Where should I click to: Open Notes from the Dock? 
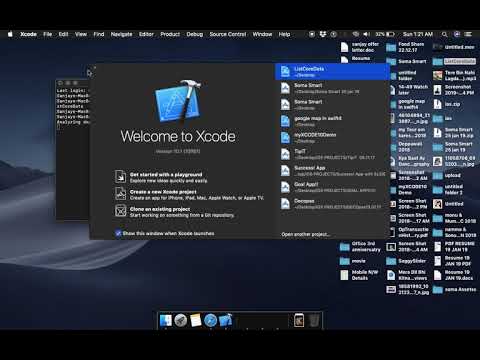196,320
